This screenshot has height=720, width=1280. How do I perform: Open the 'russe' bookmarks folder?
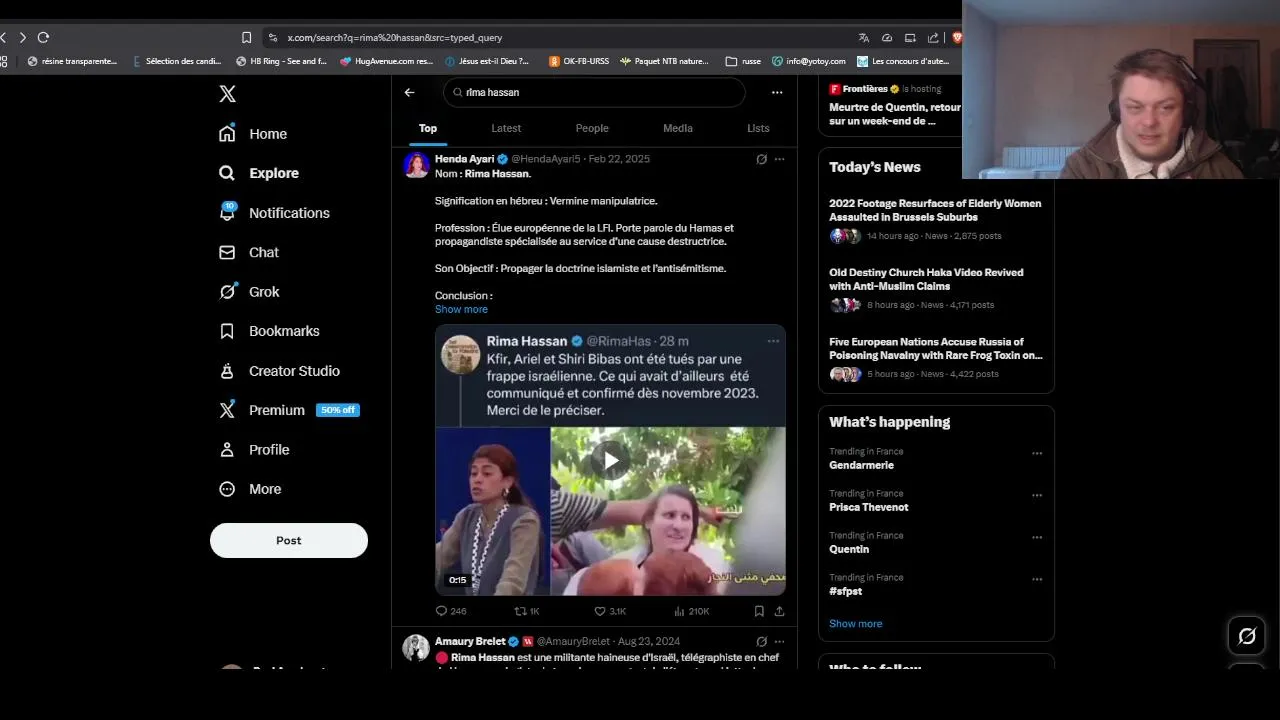744,61
